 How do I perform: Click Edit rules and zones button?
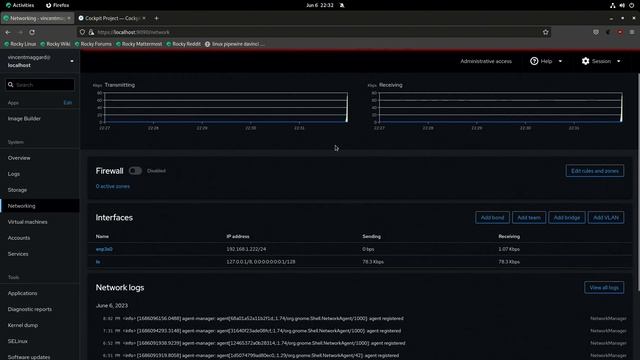point(595,171)
